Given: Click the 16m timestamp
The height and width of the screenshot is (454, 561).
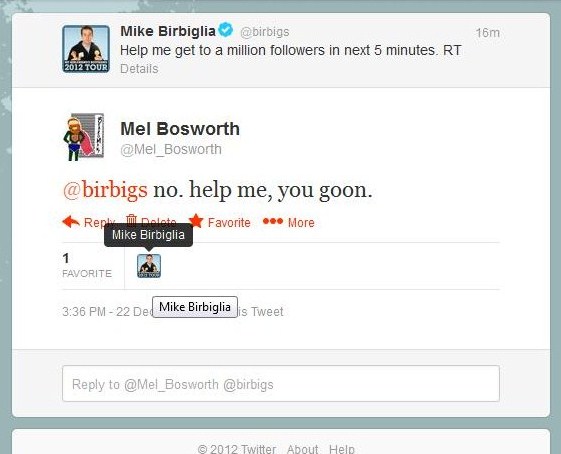Looking at the screenshot, I should point(488,33).
